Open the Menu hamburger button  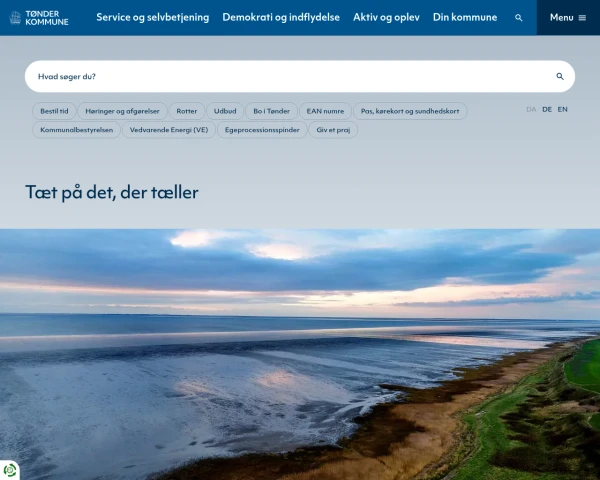pyautogui.click(x=568, y=18)
